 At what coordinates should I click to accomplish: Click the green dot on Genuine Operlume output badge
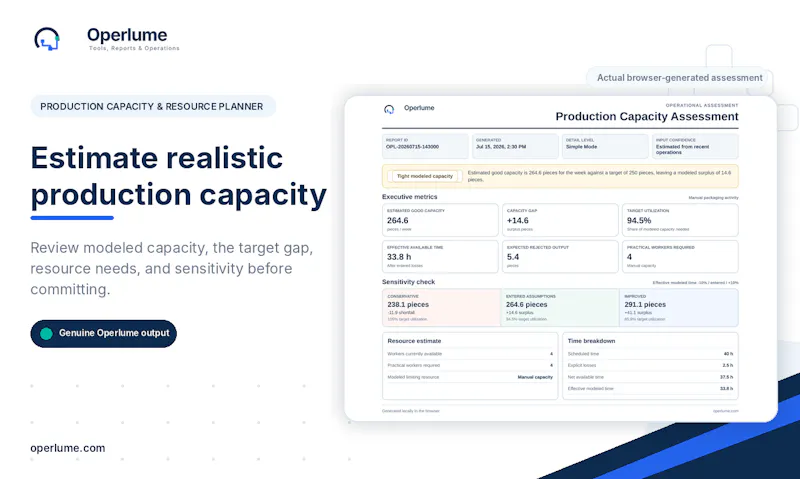pos(46,334)
